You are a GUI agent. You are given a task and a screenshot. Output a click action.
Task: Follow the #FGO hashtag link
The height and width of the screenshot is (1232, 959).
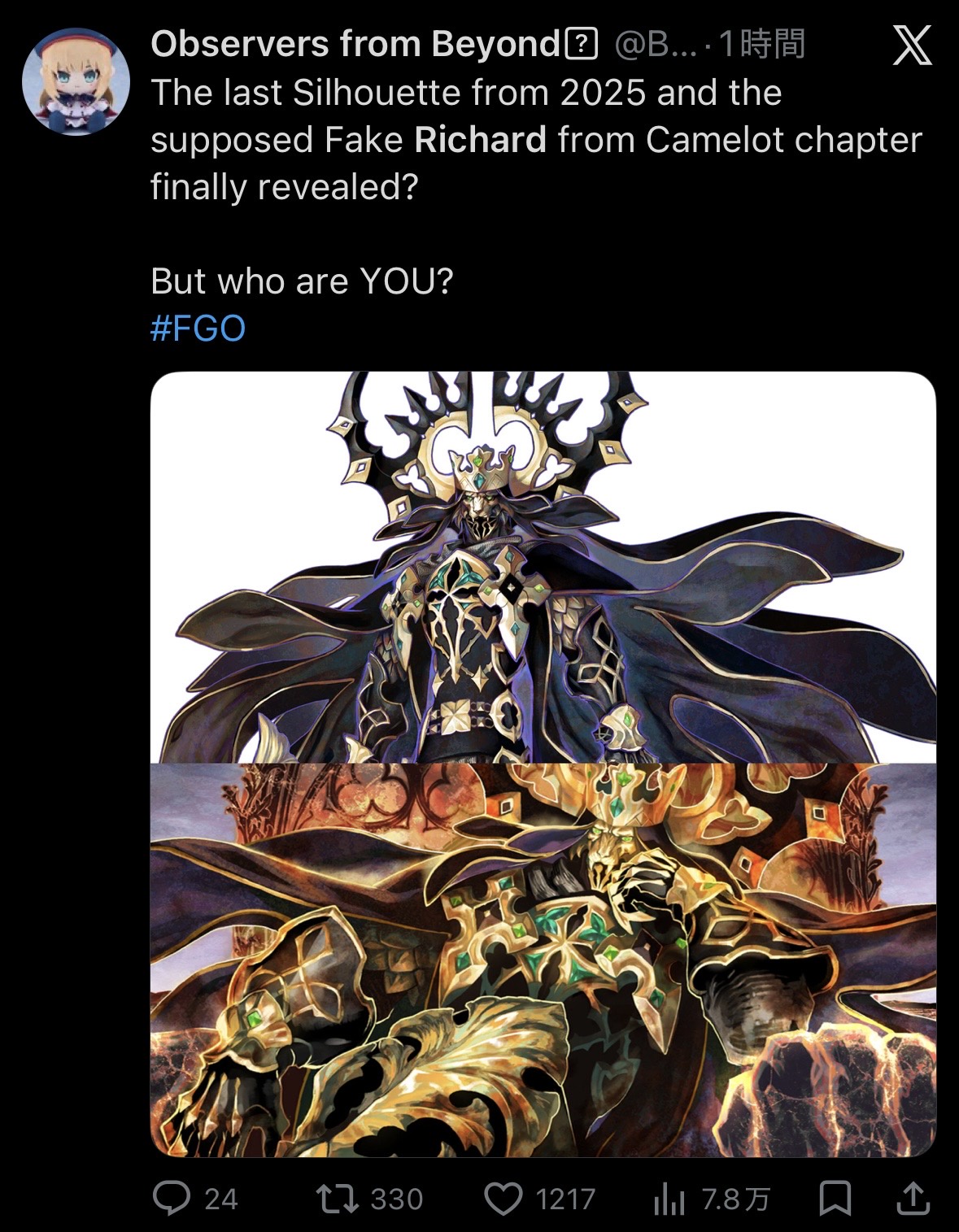click(198, 329)
